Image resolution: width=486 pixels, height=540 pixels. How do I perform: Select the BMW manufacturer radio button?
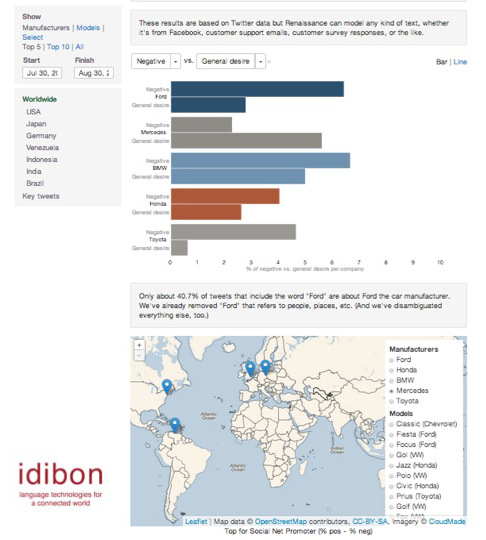coord(391,381)
